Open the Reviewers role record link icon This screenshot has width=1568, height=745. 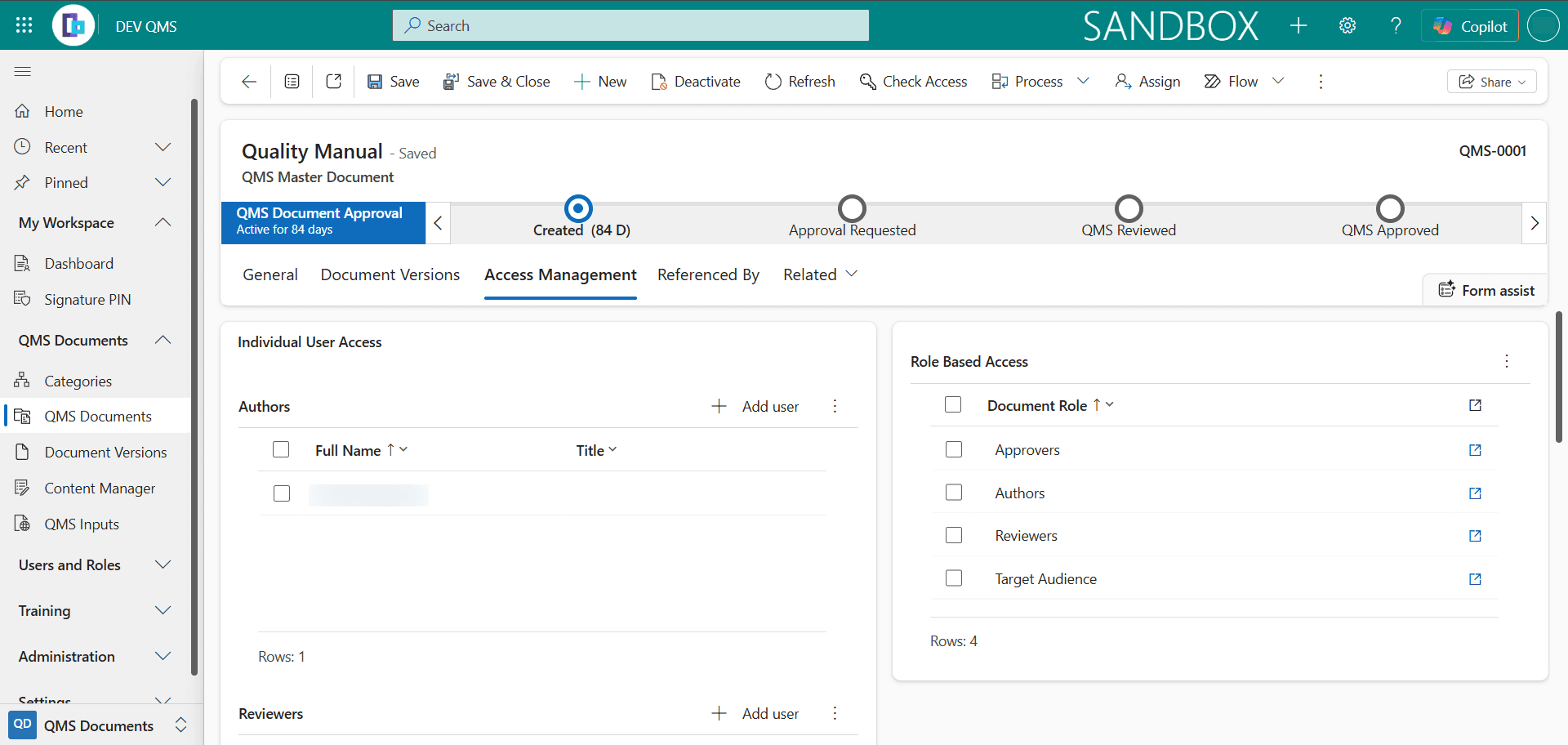(1475, 536)
